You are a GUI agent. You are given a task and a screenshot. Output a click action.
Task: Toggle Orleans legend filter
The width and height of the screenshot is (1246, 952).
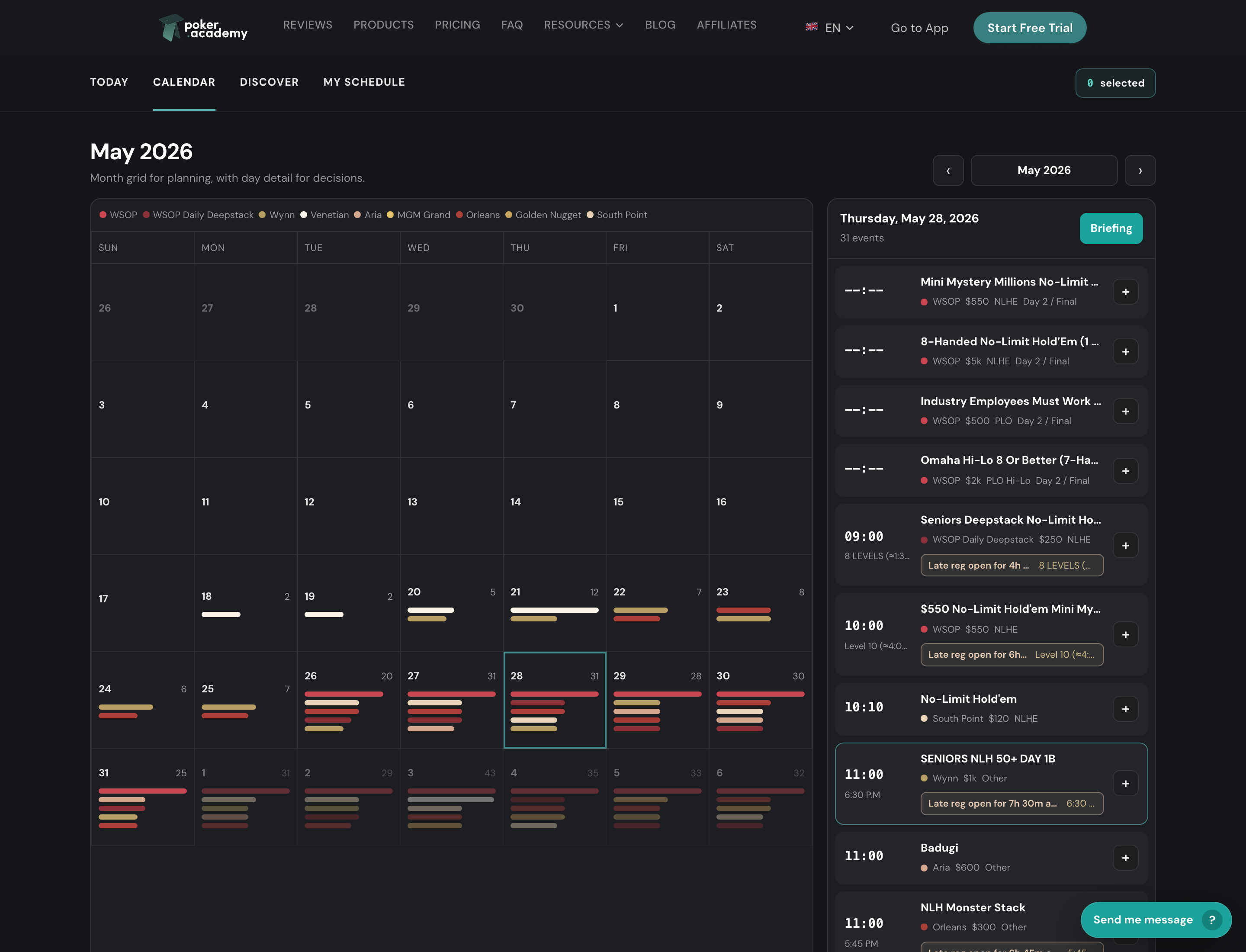[478, 215]
